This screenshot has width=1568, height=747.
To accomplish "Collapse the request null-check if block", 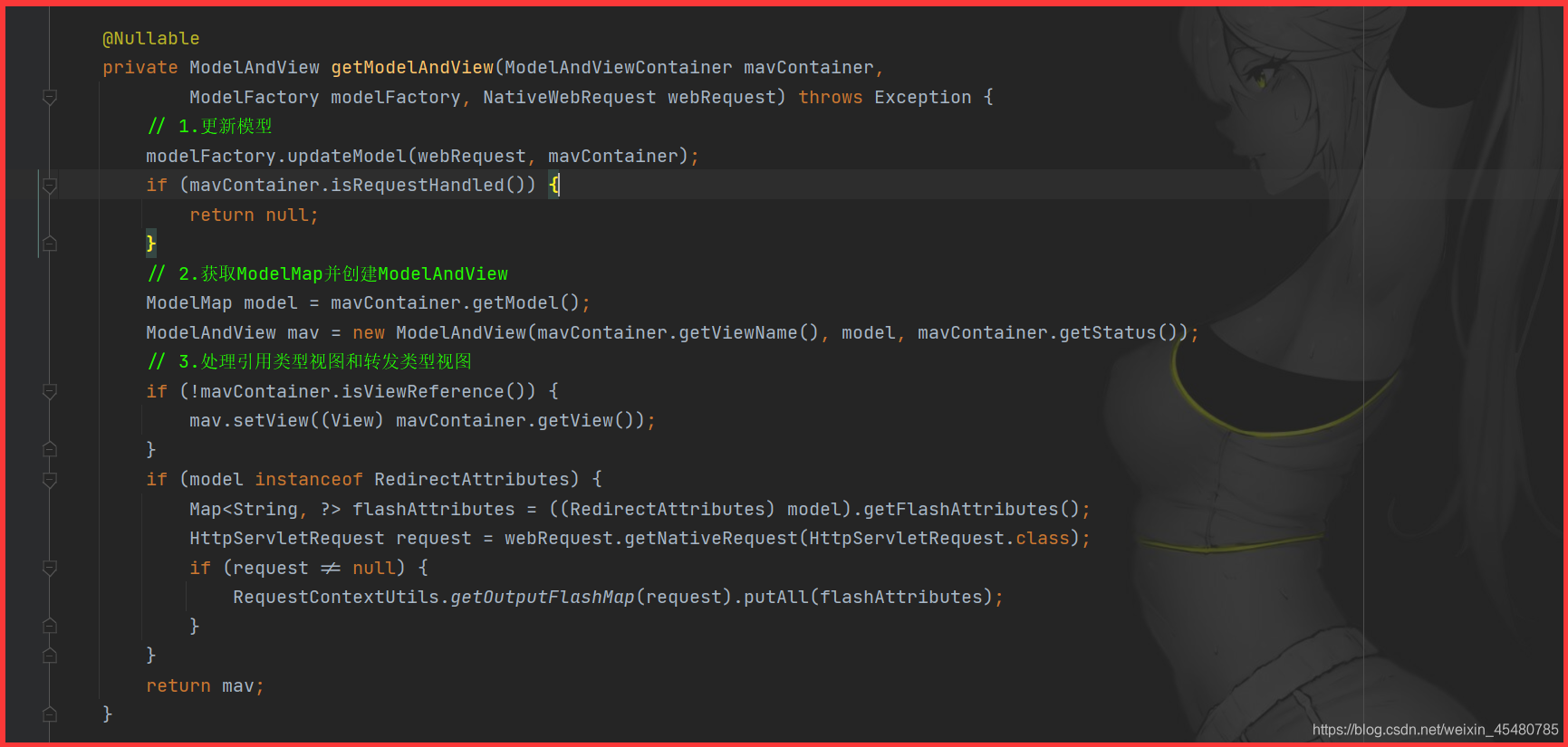I will tap(50, 568).
